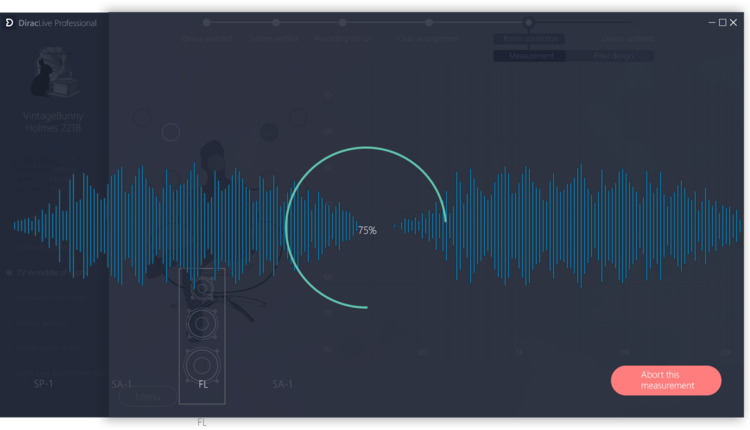Maximize the Dirac Live window
The width and height of the screenshot is (750, 430).
(723, 22)
